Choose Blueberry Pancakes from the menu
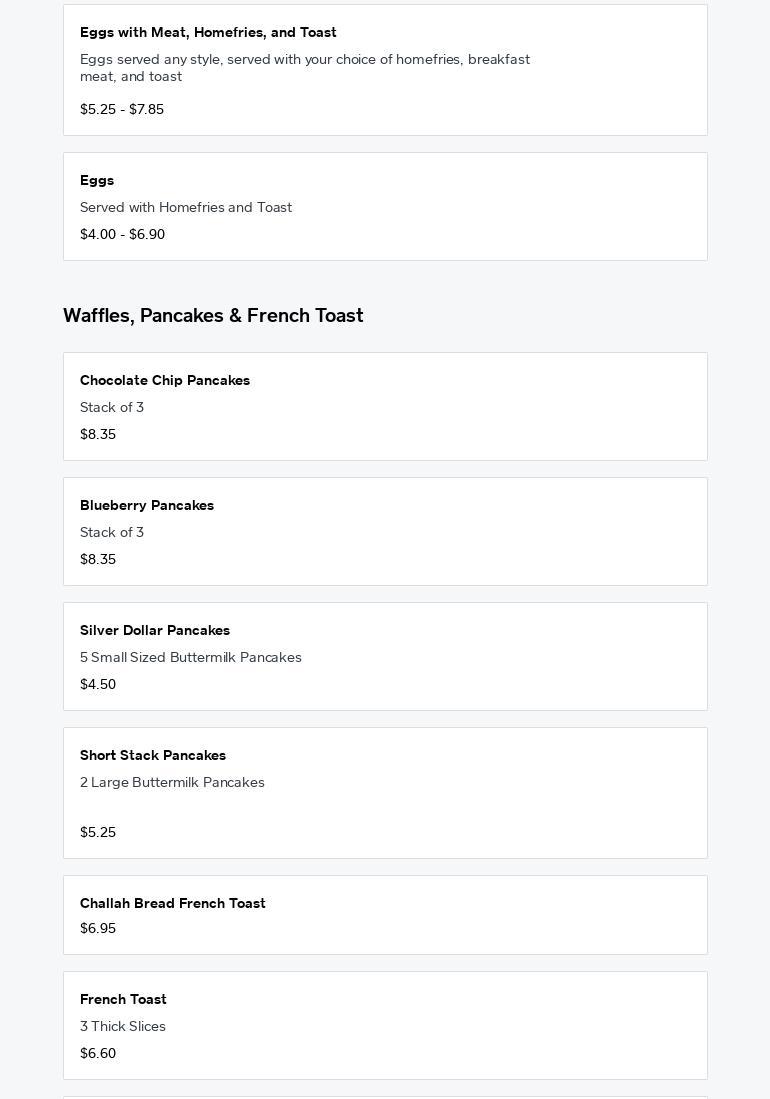The image size is (770, 1099). (147, 505)
